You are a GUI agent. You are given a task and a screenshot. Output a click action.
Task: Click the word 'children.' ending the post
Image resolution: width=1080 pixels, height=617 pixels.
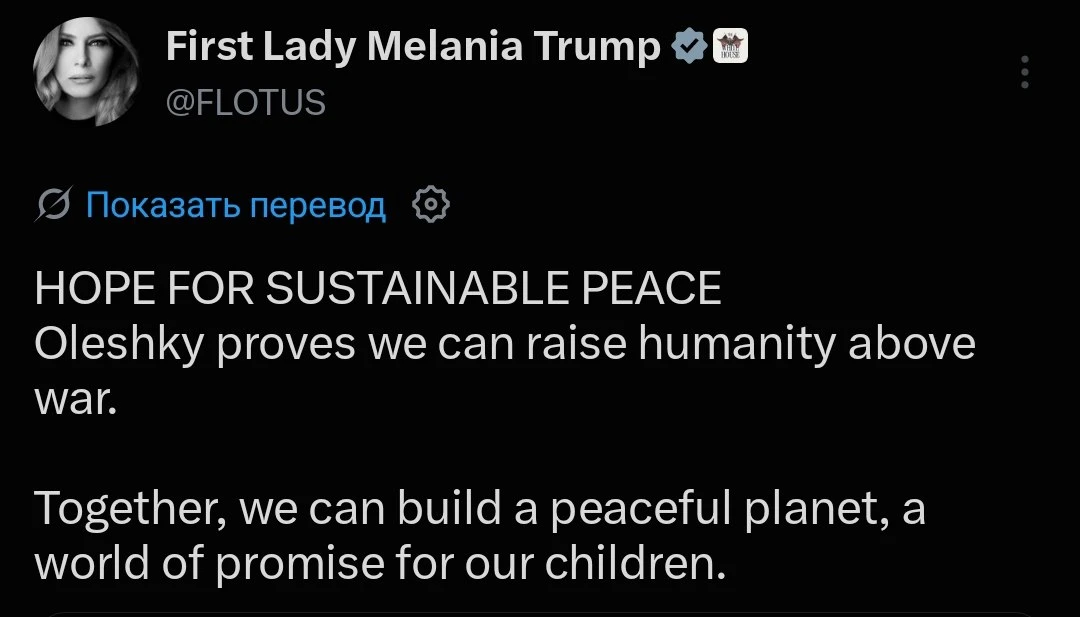point(635,562)
